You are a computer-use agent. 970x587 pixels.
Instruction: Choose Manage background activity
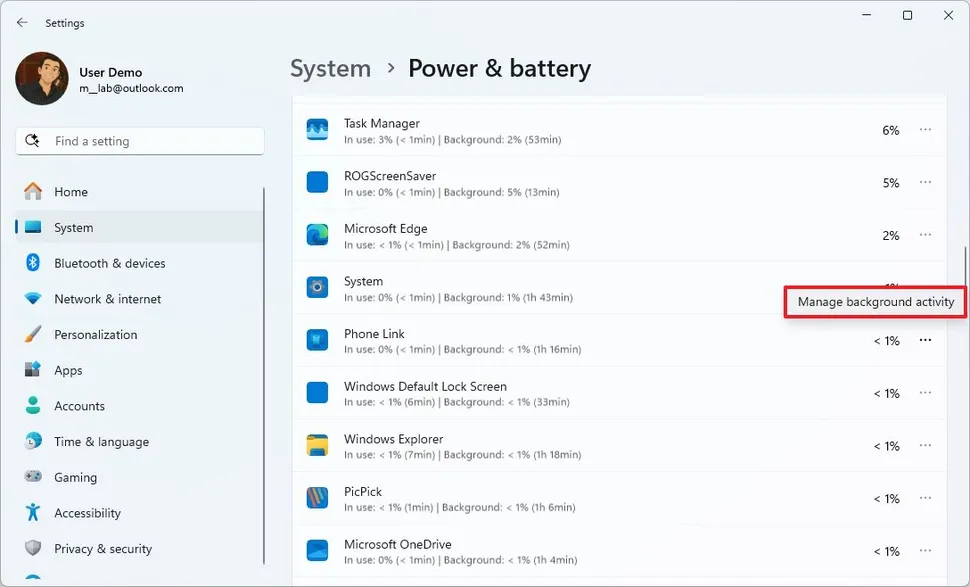874,301
